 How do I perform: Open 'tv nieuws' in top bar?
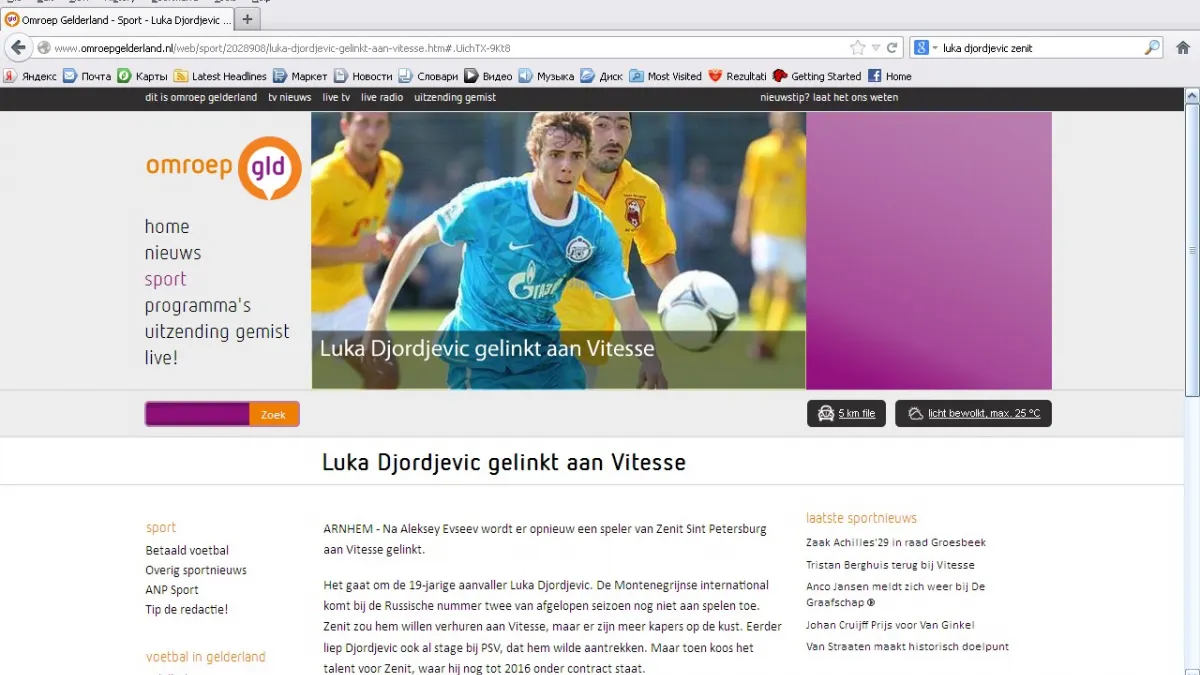tap(289, 98)
